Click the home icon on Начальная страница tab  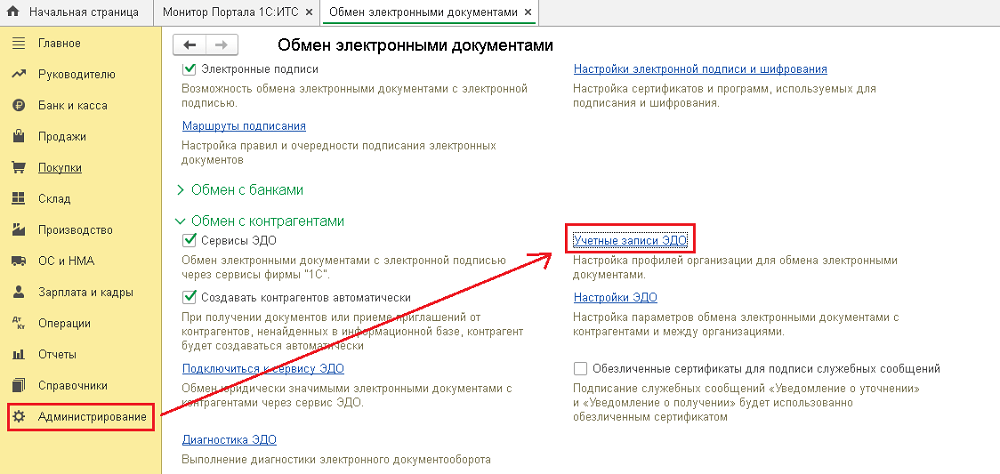(13, 12)
